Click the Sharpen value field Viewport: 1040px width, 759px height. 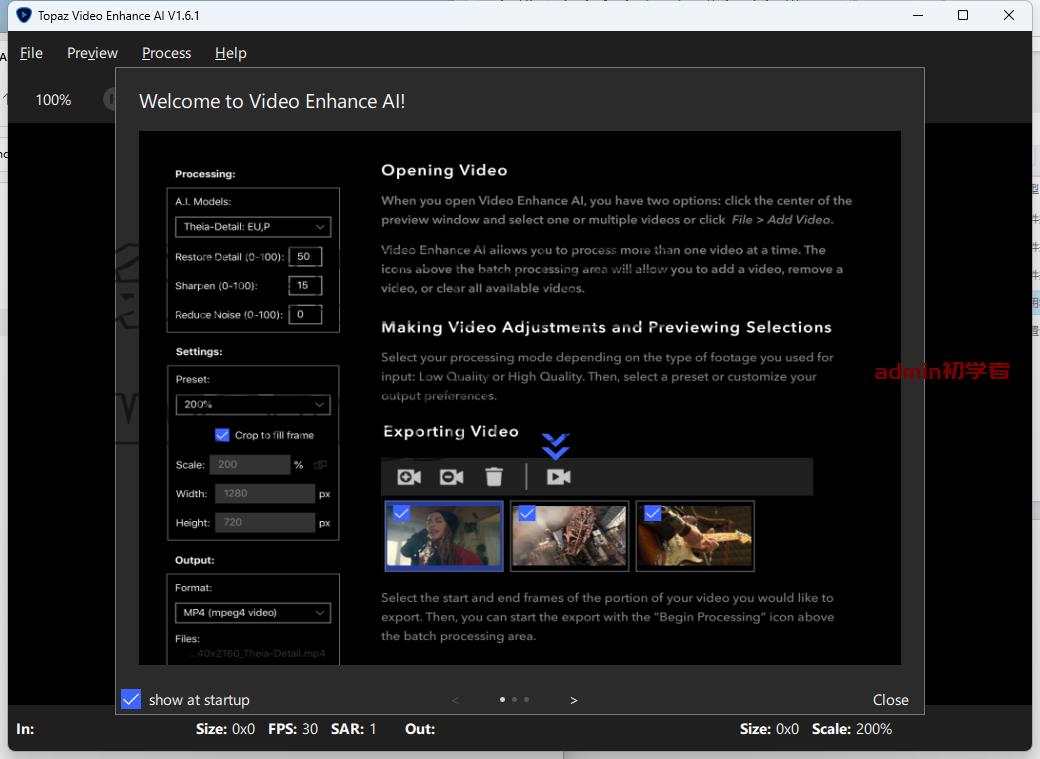(305, 286)
